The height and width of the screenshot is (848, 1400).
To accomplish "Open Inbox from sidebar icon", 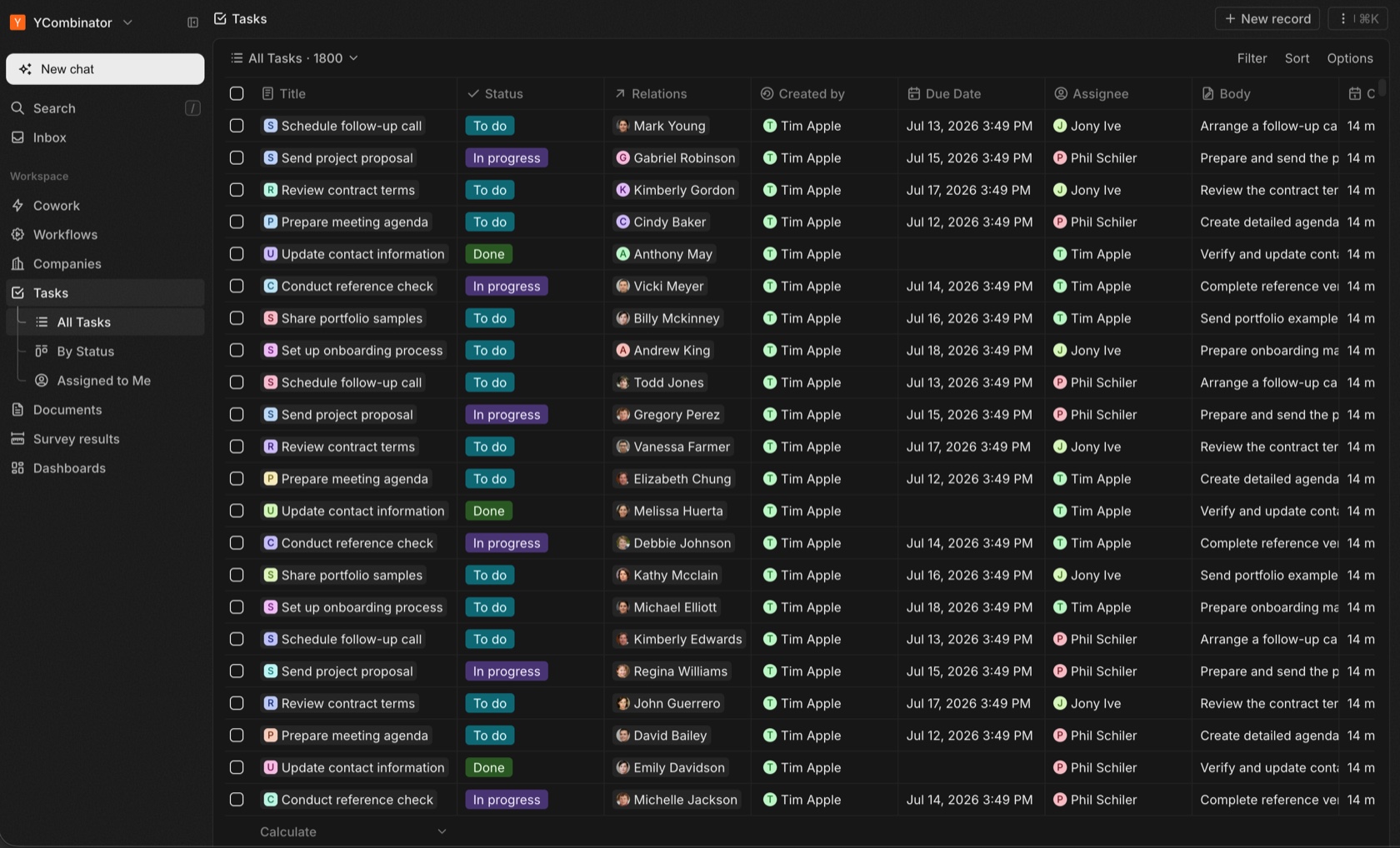I will [x=17, y=137].
